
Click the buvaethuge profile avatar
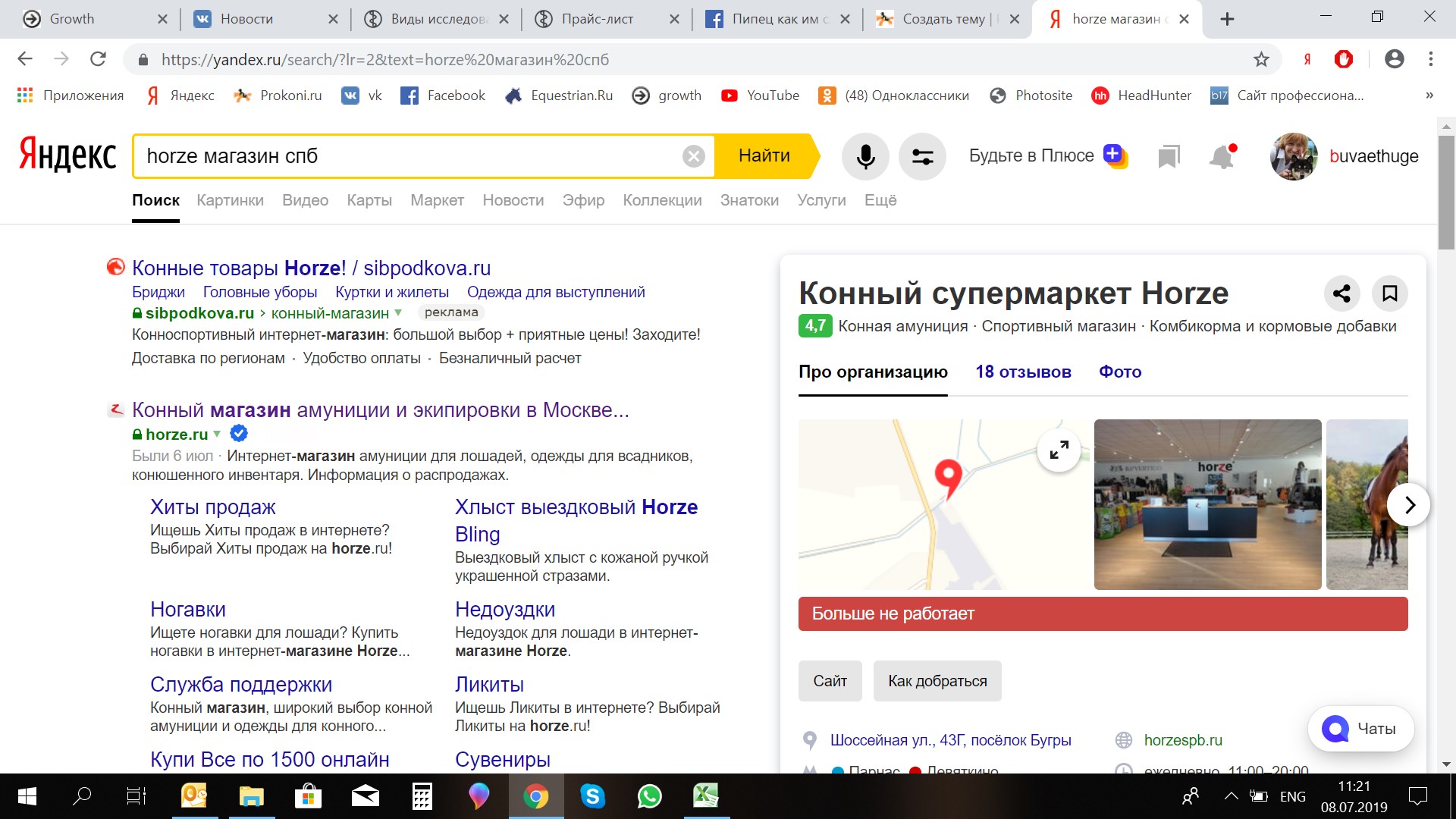click(1294, 156)
